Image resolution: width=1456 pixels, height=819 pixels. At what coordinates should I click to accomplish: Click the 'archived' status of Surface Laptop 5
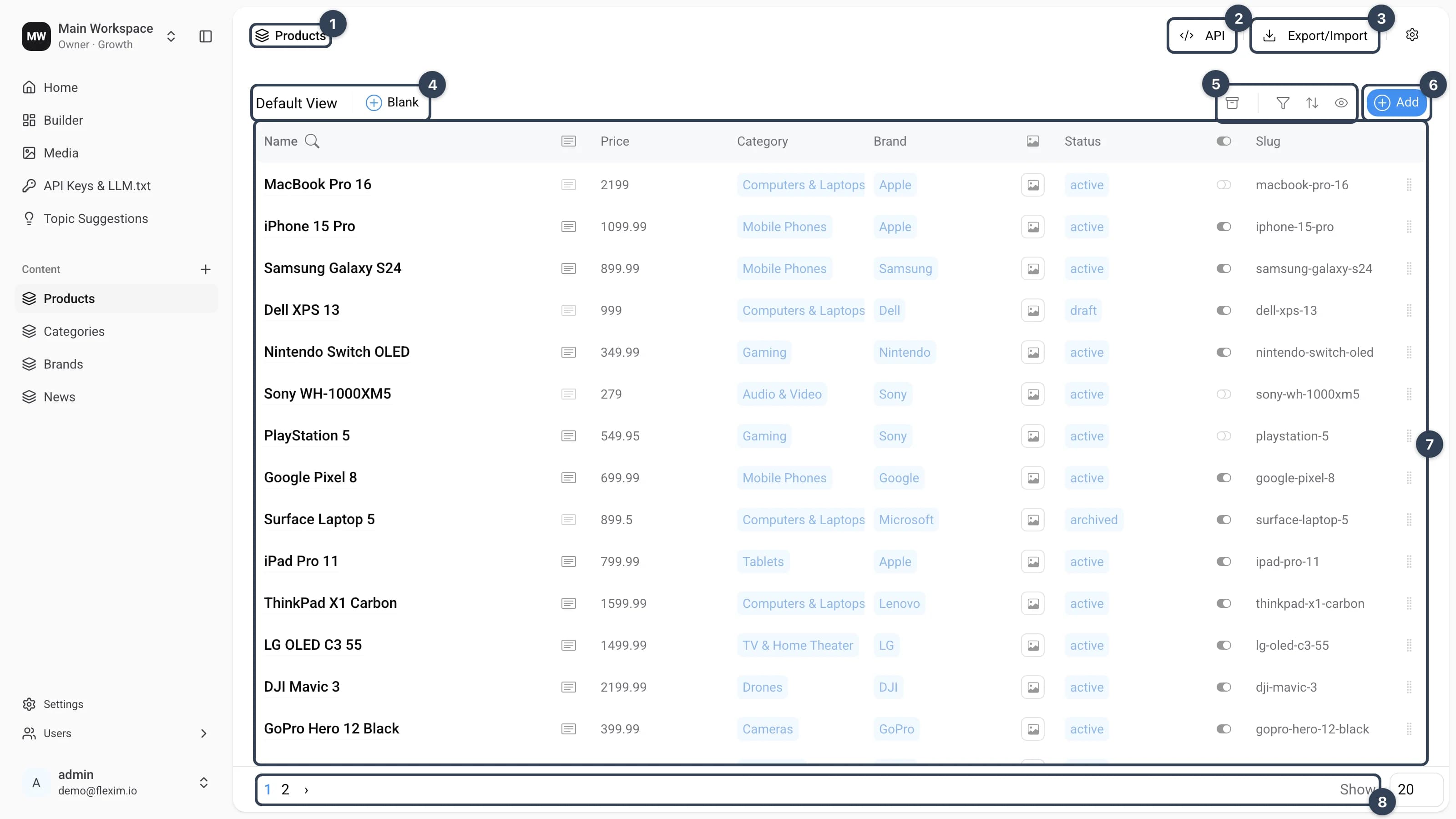(1094, 520)
